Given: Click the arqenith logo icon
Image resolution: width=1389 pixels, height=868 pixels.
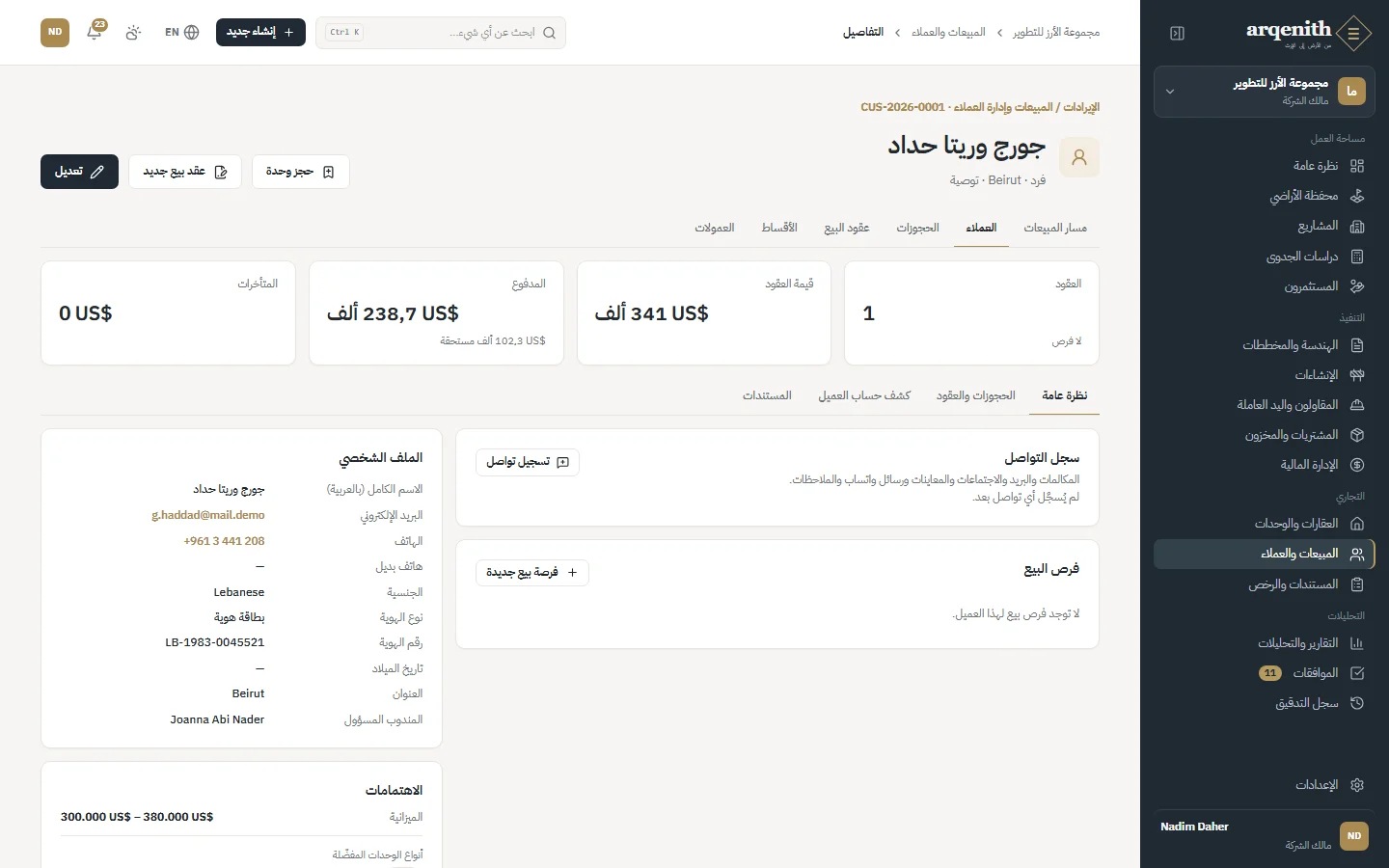Looking at the screenshot, I should [1354, 33].
